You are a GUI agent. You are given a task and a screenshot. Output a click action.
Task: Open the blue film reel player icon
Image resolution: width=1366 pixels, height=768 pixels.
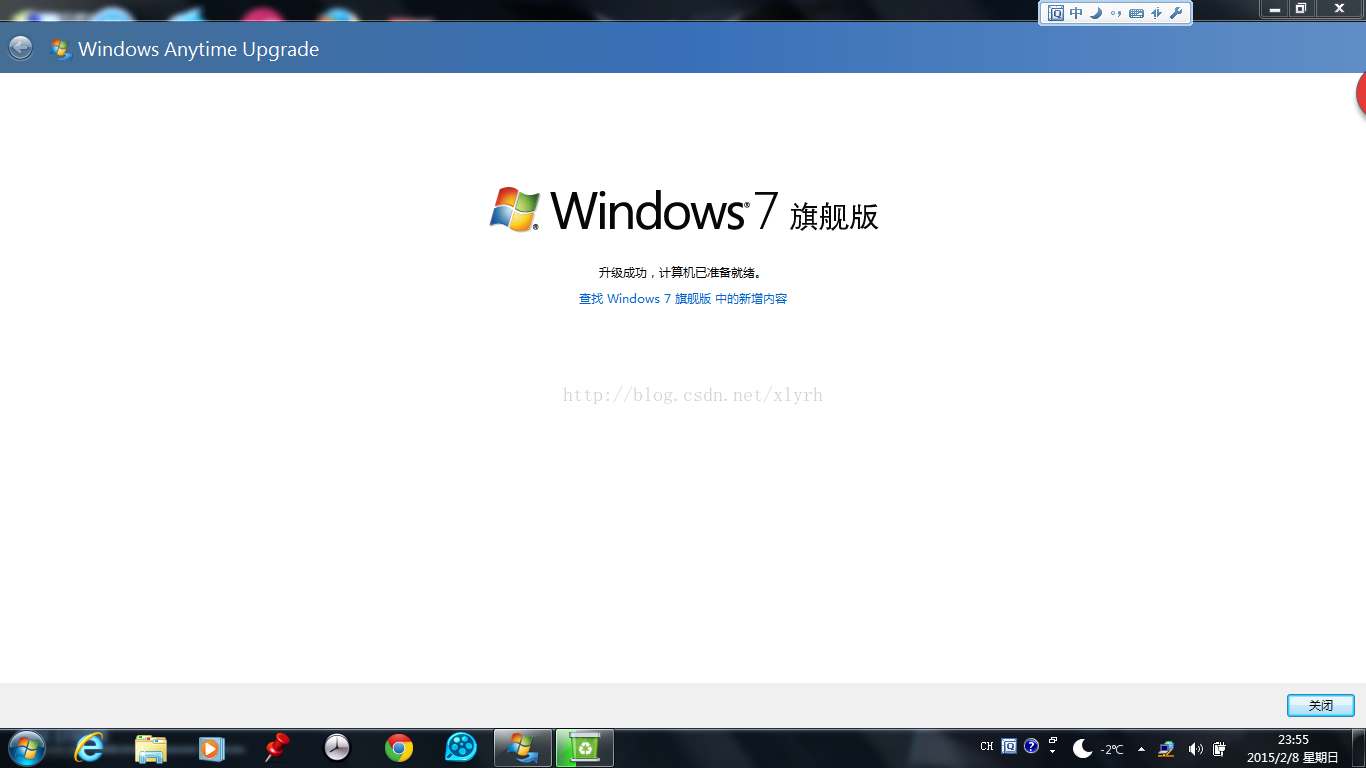(461, 747)
